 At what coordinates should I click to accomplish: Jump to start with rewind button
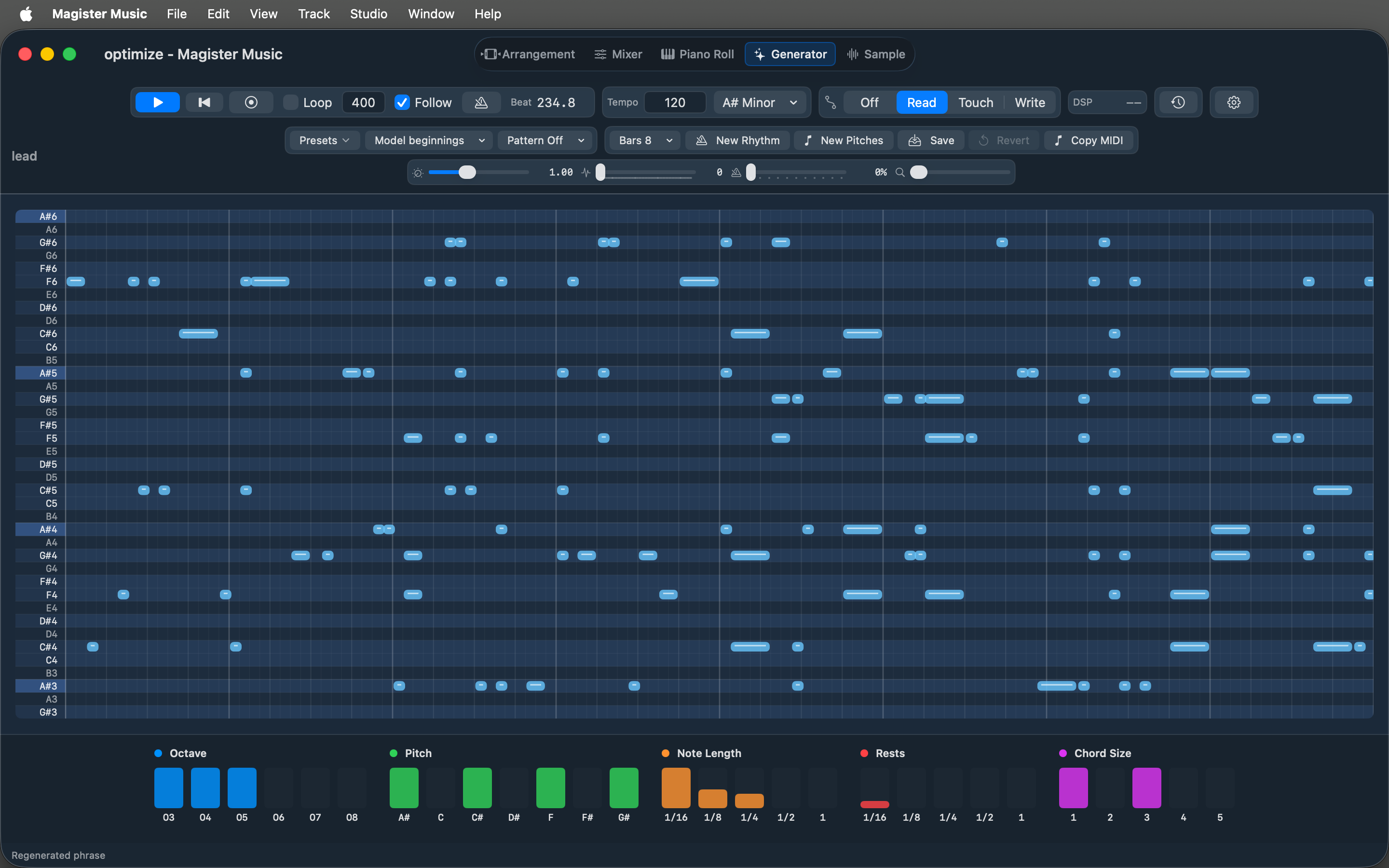[x=204, y=102]
